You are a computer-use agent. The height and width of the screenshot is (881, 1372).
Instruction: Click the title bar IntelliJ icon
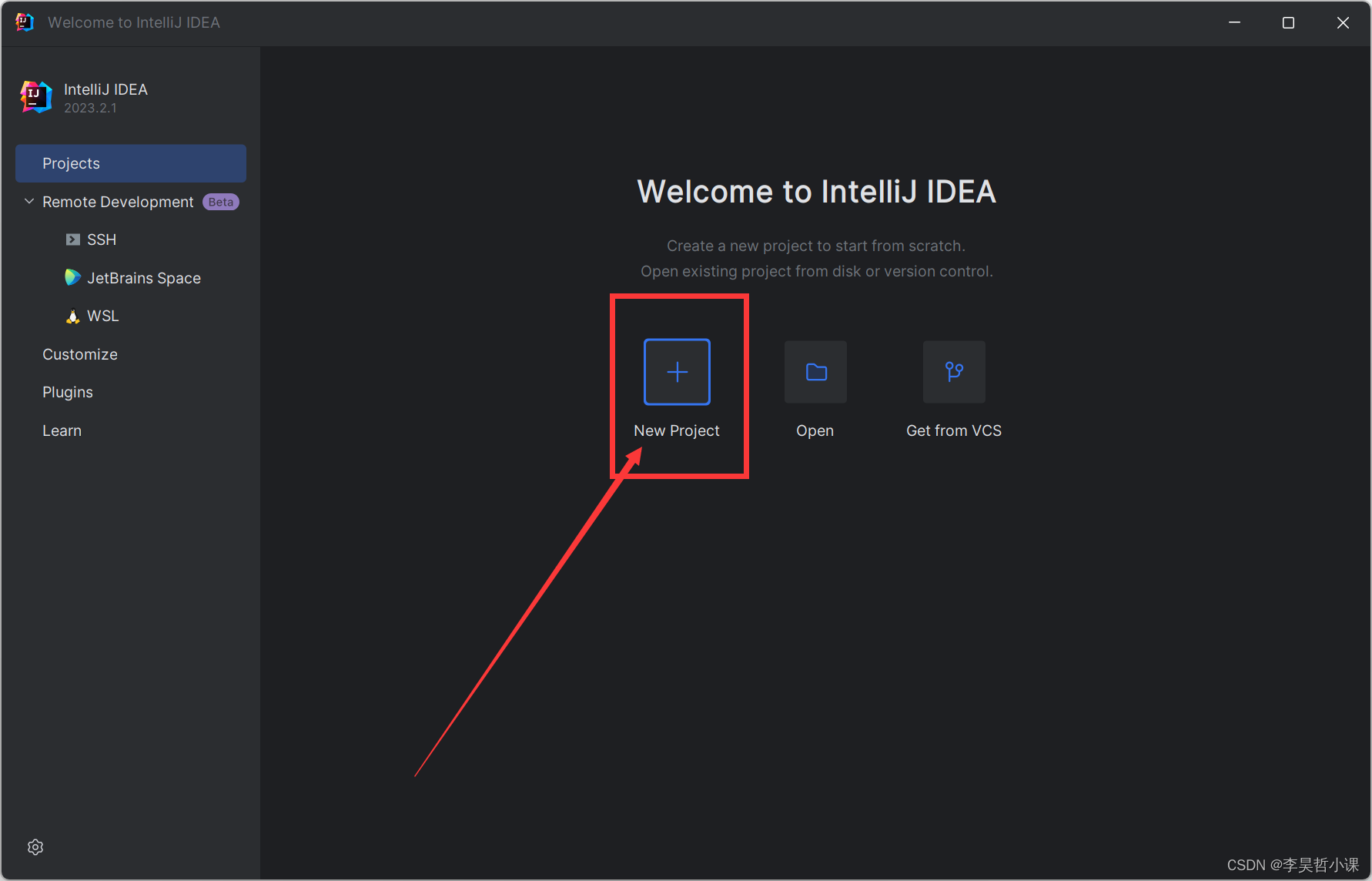point(25,22)
